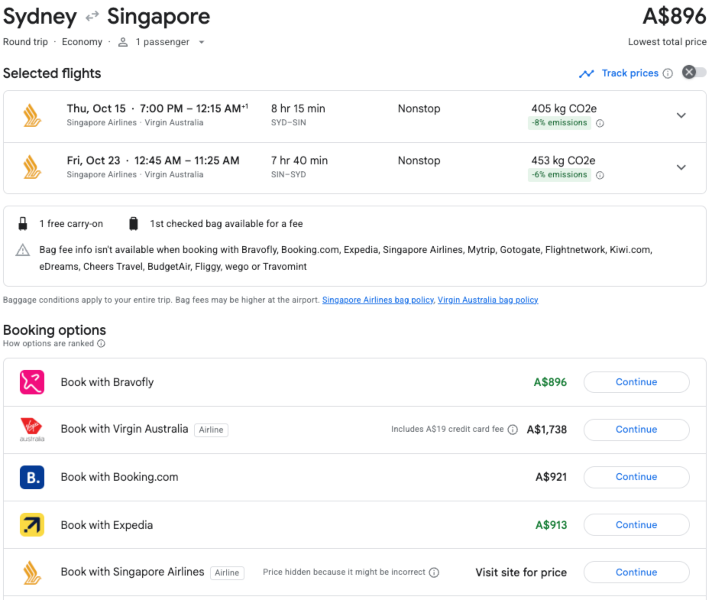Click the info icon next to Track prices
The height and width of the screenshot is (600, 712).
[x=668, y=74]
